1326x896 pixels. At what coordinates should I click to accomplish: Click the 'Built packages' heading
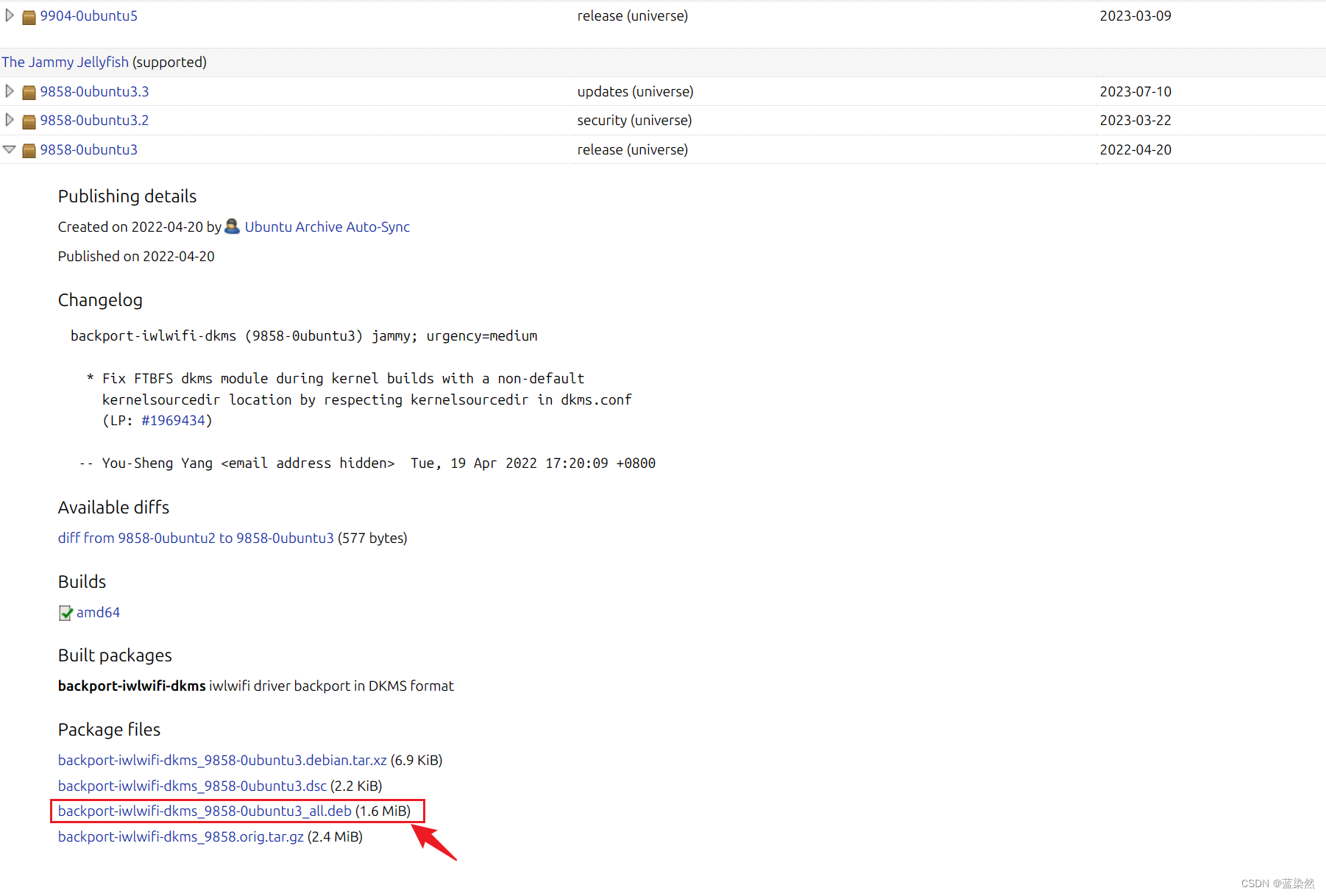(115, 655)
